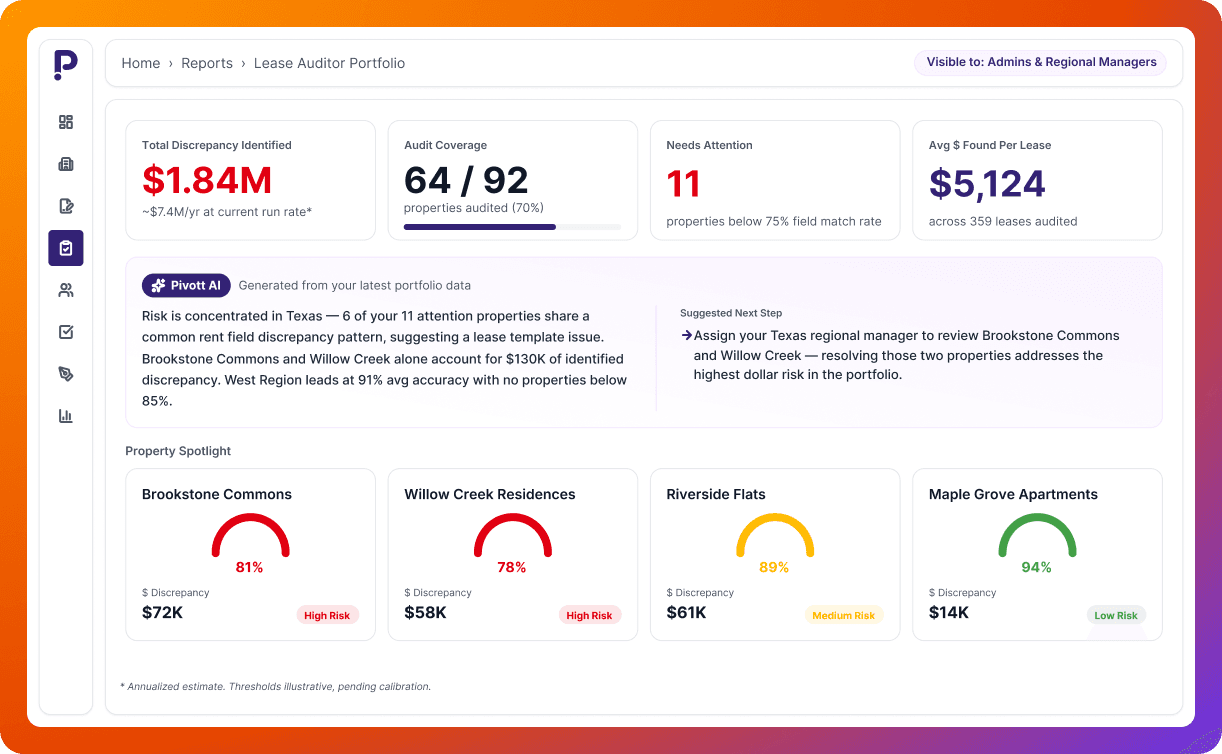Image resolution: width=1222 pixels, height=754 pixels.
Task: Click the Pivott P logo
Action: 65,65
